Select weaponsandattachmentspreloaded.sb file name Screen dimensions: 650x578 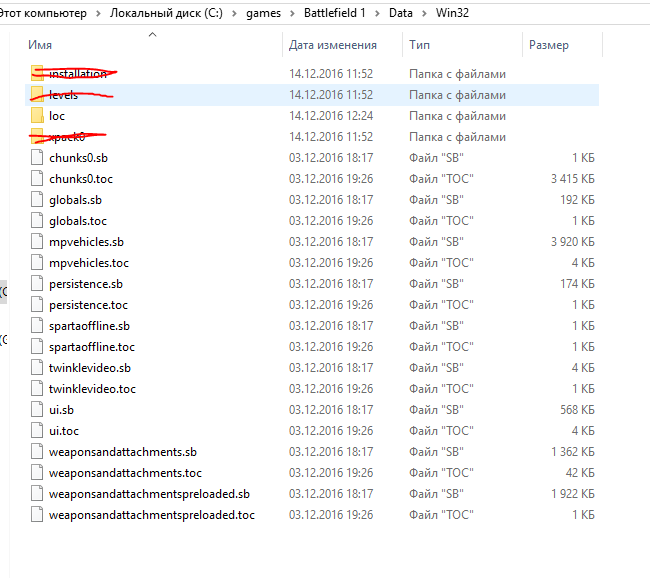(149, 494)
